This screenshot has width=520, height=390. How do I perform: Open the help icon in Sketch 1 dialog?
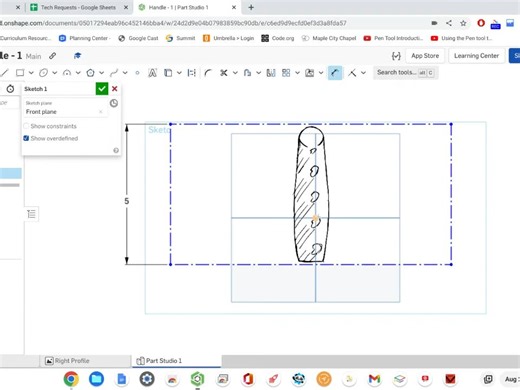click(116, 150)
